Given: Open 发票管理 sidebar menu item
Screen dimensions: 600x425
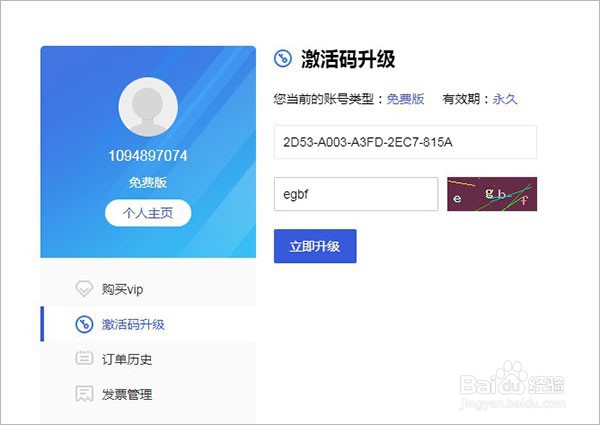Looking at the screenshot, I should (148, 394).
